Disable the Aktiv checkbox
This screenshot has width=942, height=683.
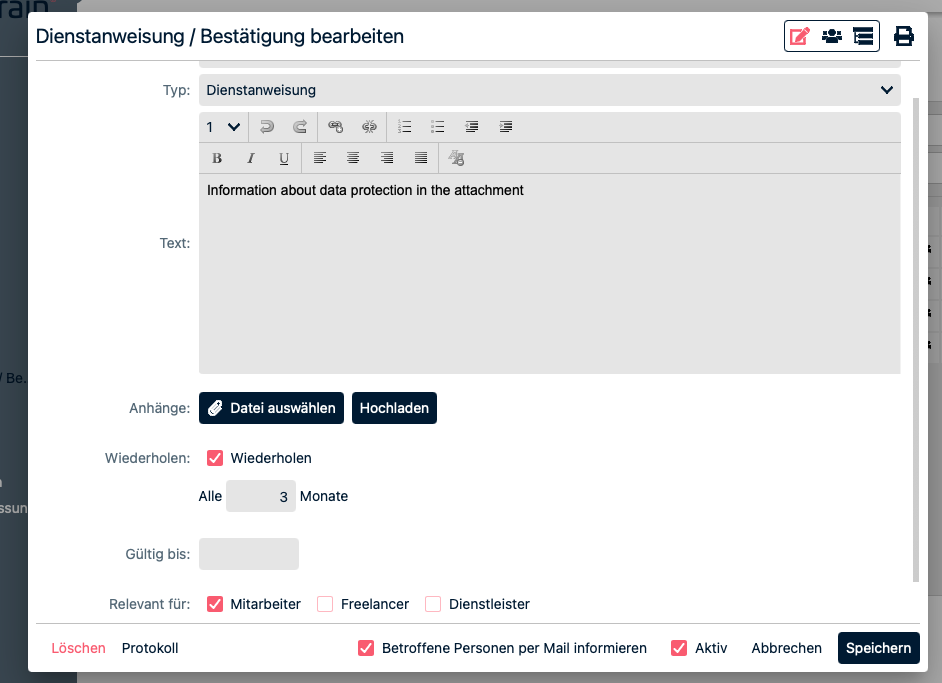pyautogui.click(x=680, y=648)
